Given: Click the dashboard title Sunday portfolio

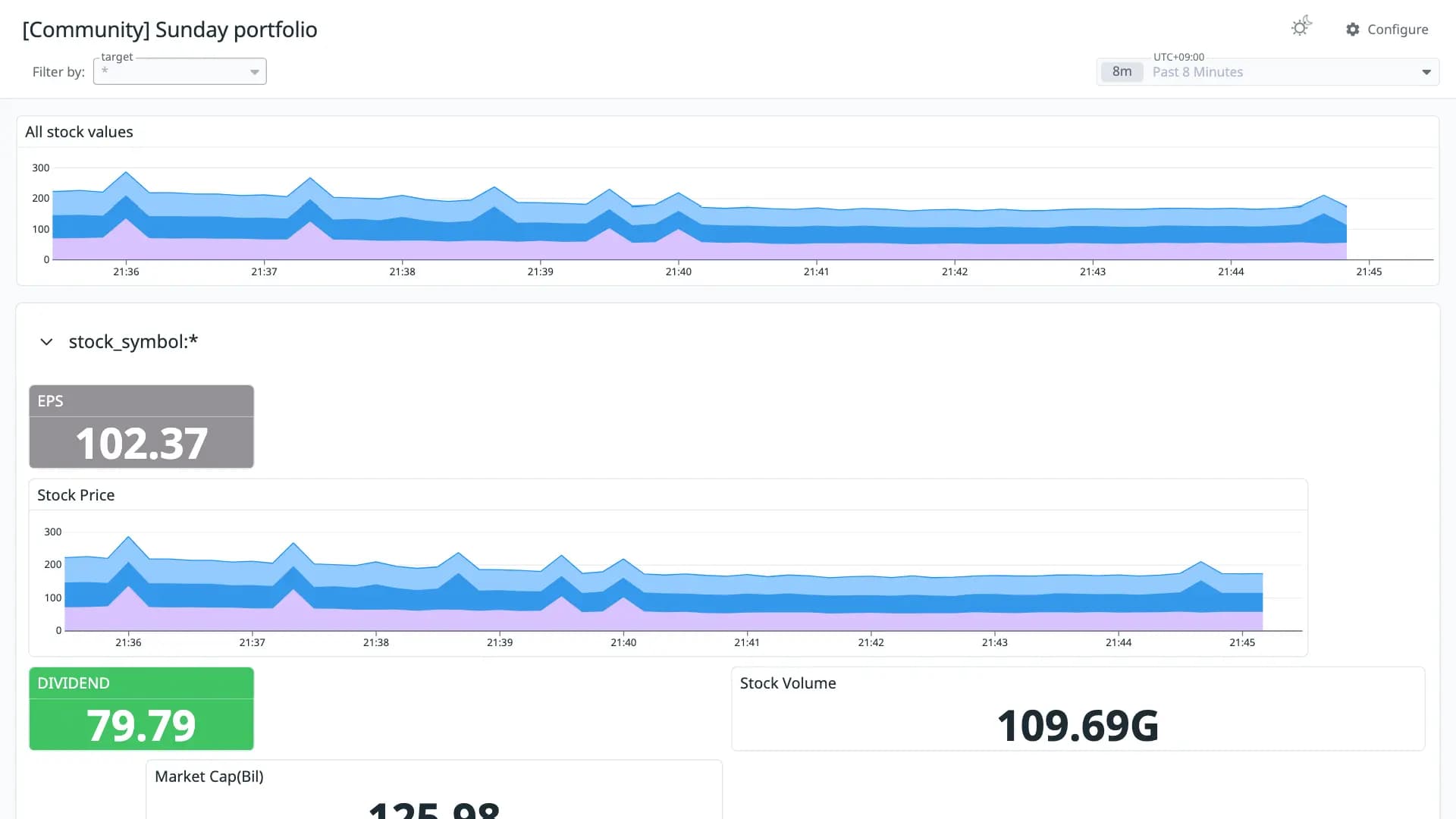Looking at the screenshot, I should click(170, 30).
